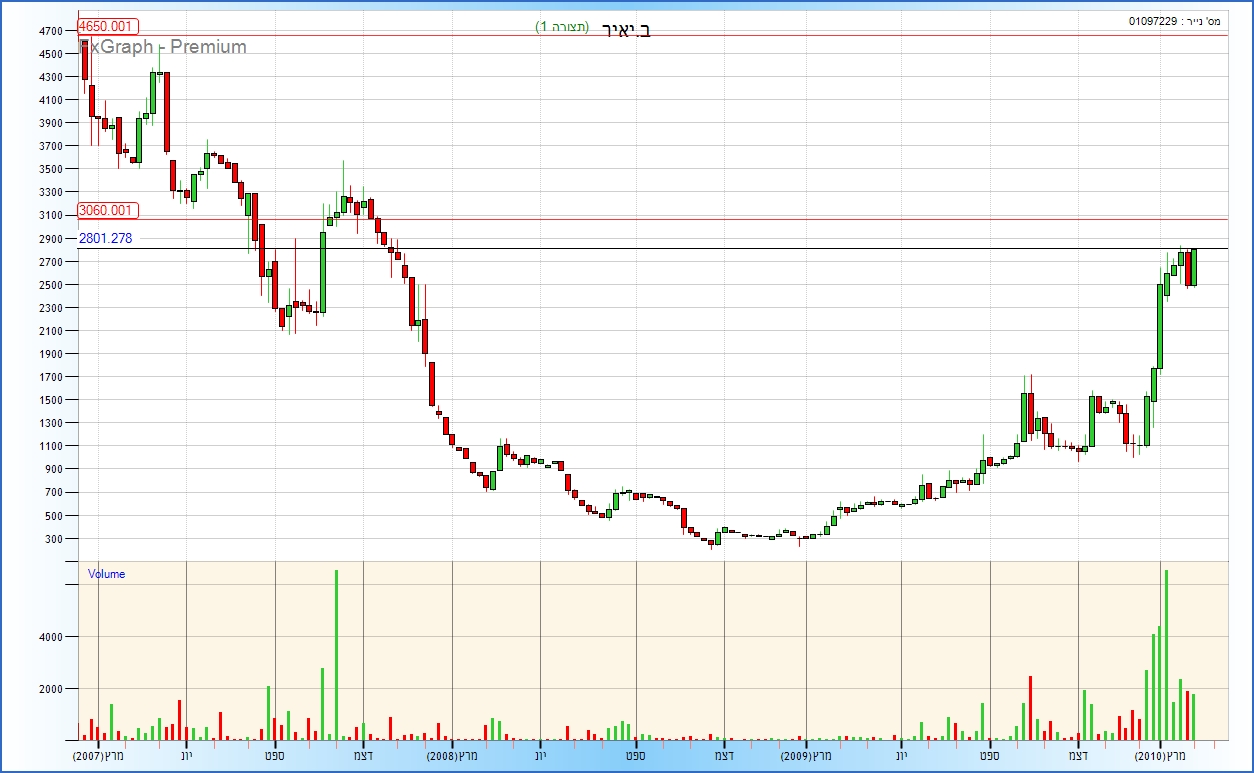Click the 2801.278 blue current price label
This screenshot has width=1254, height=773.
click(x=106, y=238)
